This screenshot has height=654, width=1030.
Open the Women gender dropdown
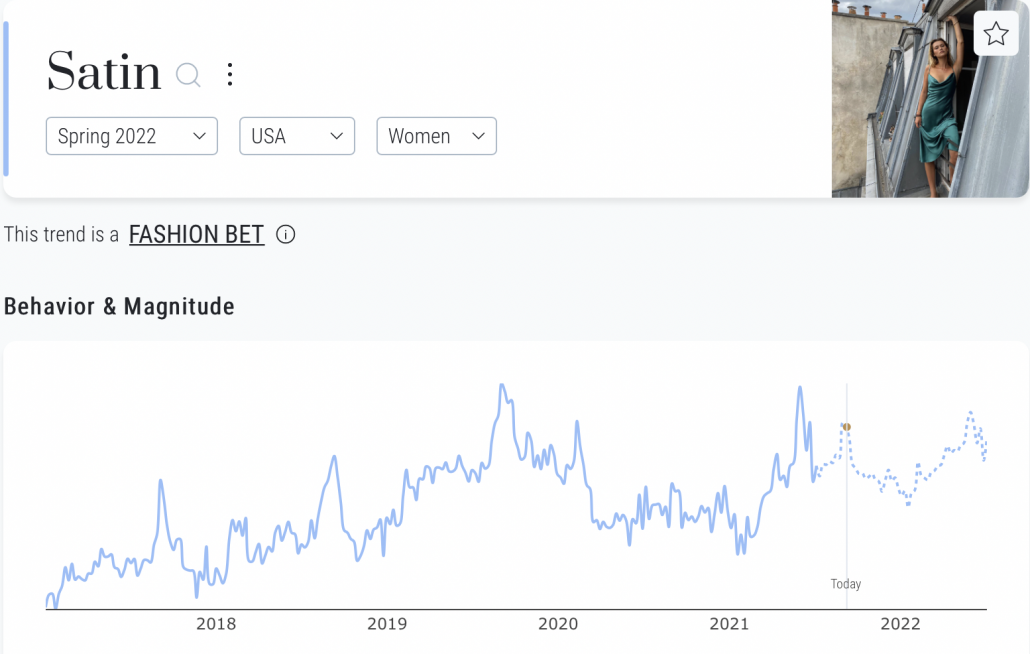pyautogui.click(x=436, y=136)
